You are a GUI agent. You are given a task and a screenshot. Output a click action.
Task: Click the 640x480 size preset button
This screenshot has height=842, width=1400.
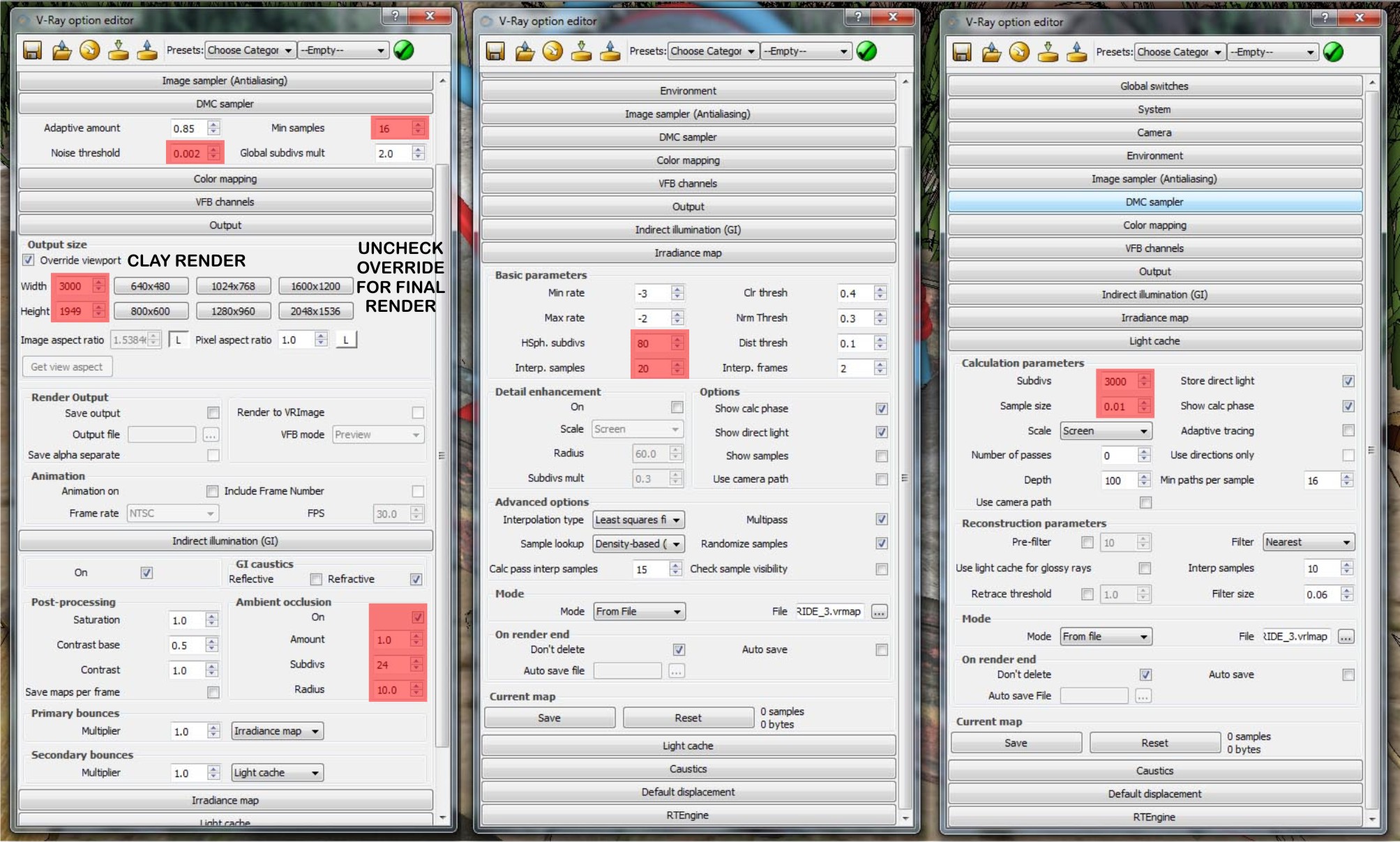point(151,286)
